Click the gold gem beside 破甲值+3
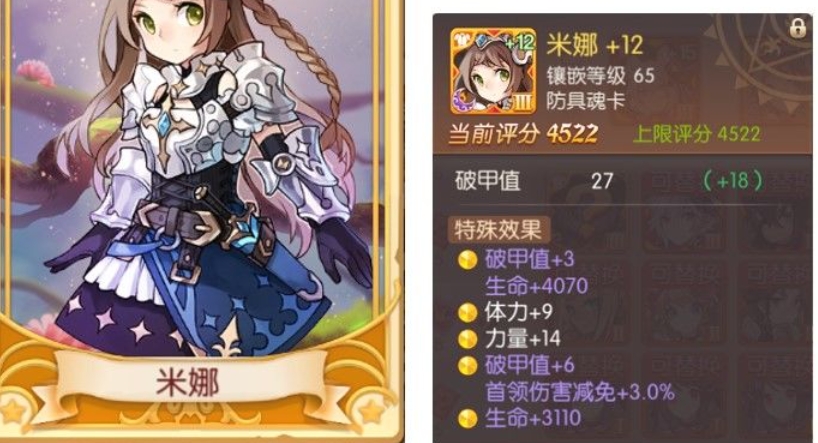 pos(467,259)
